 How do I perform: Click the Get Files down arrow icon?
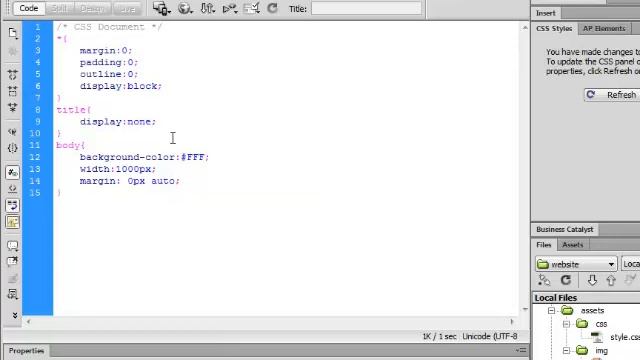(592, 280)
